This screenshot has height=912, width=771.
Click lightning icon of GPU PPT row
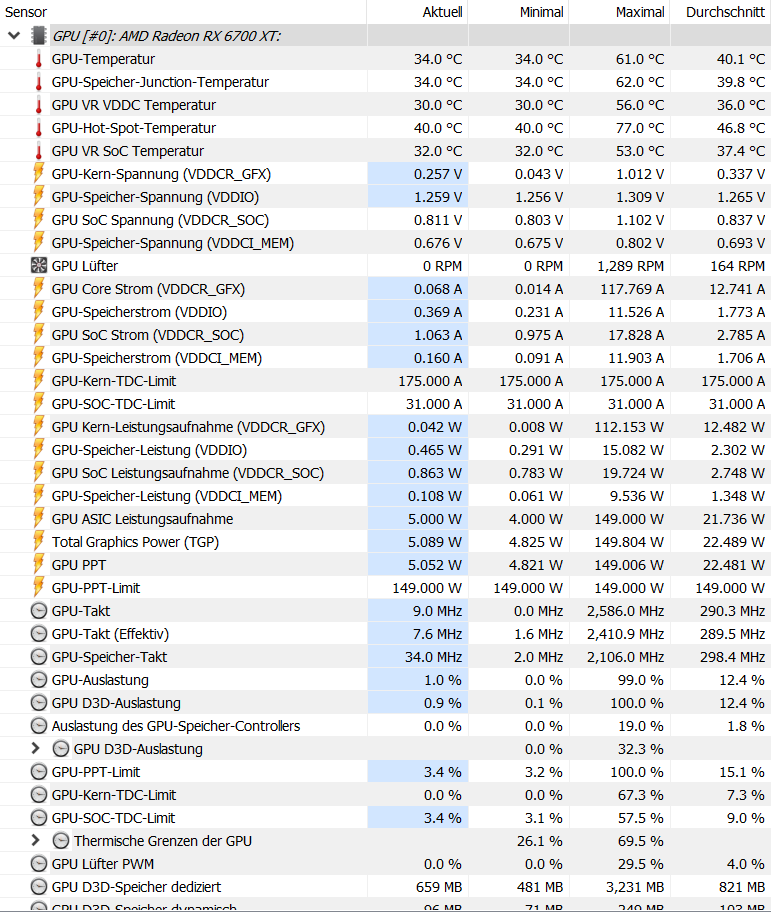[x=38, y=565]
